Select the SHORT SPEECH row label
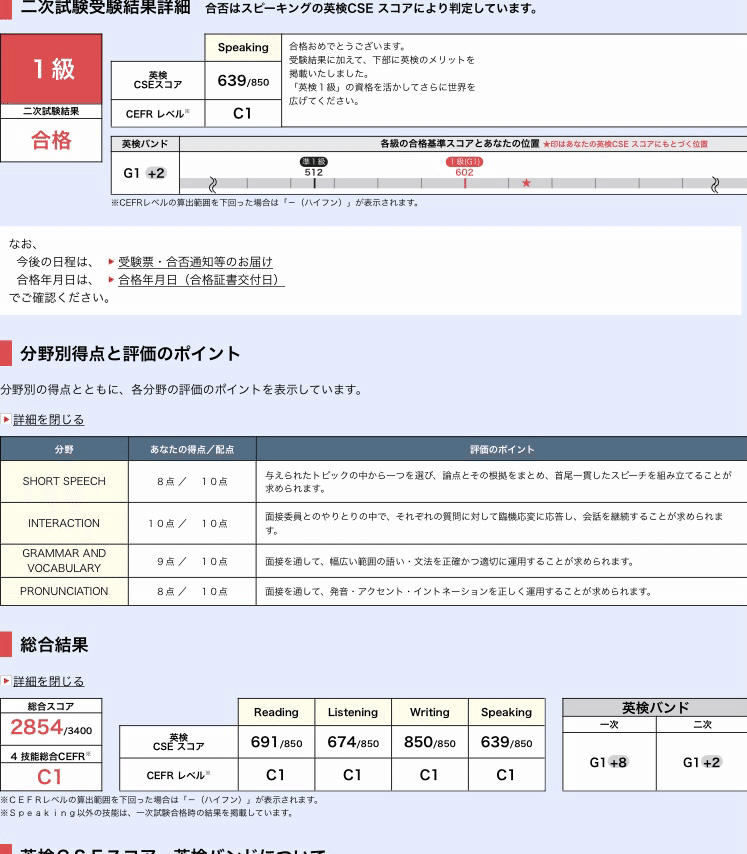The width and height of the screenshot is (747, 854). (64, 481)
